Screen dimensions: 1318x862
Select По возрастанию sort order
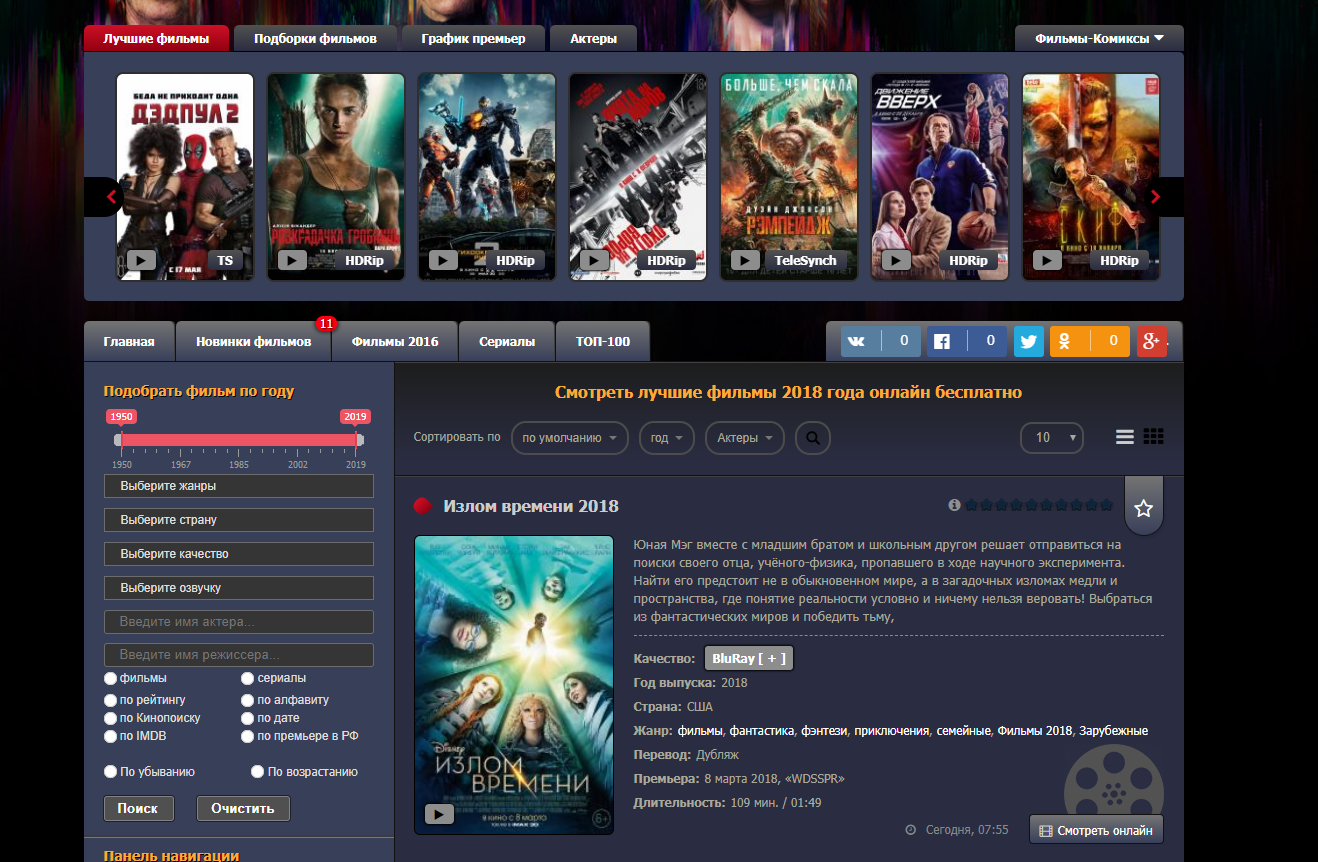(258, 772)
